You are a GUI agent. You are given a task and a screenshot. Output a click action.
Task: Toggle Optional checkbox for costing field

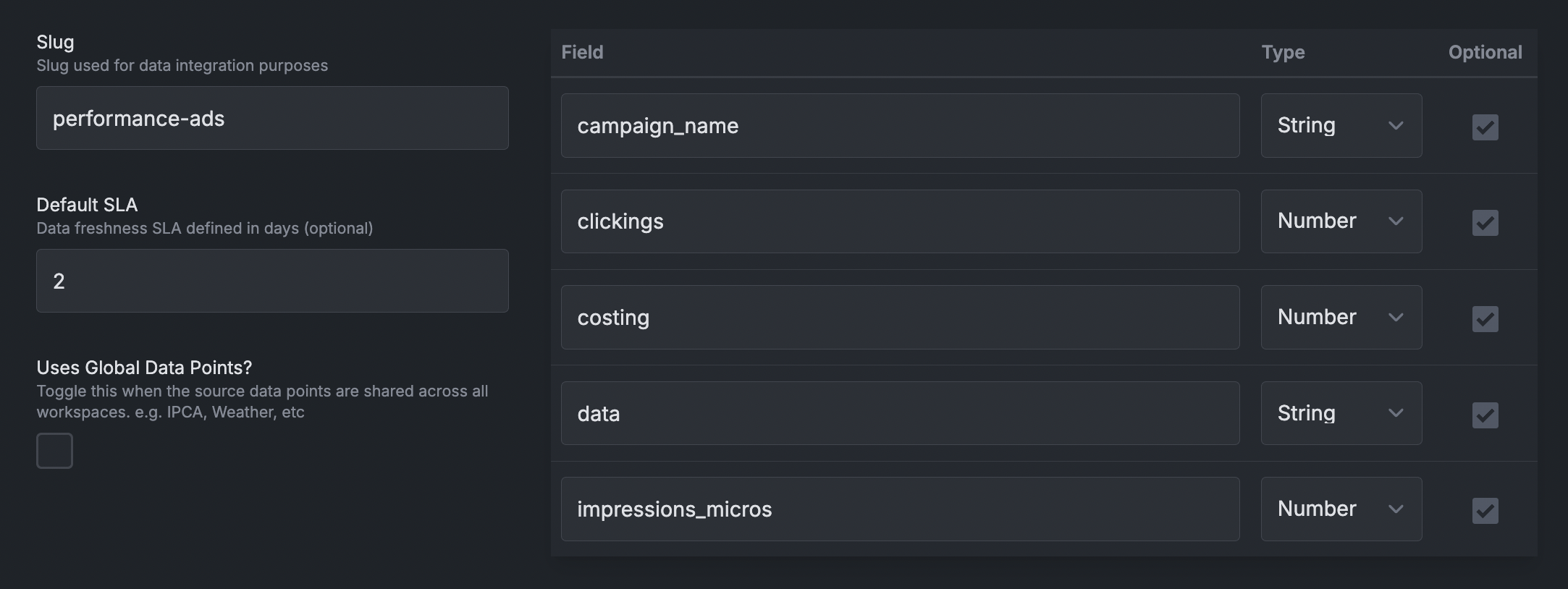tap(1485, 318)
